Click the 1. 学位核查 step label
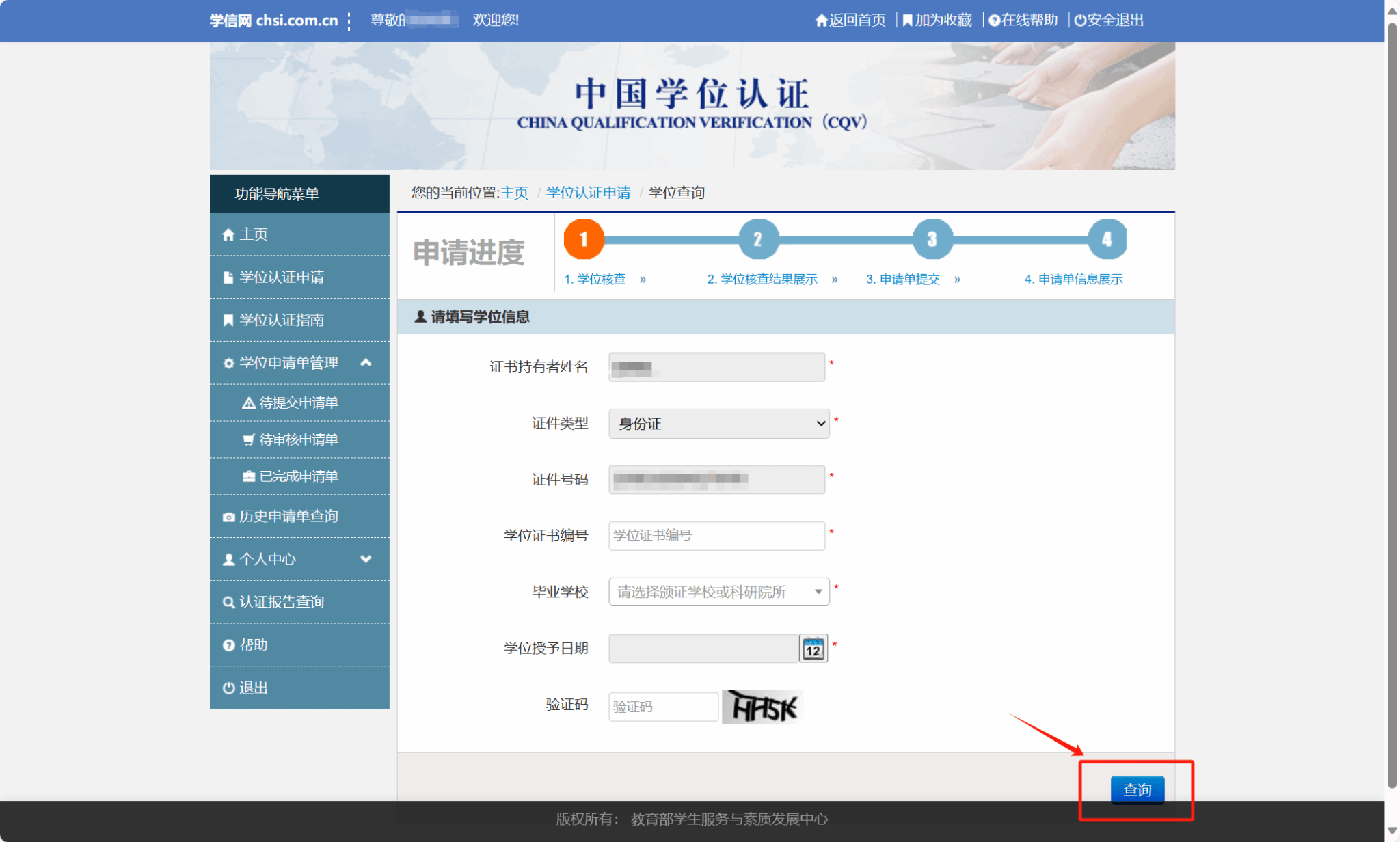Image resolution: width=1400 pixels, height=842 pixels. click(x=595, y=279)
